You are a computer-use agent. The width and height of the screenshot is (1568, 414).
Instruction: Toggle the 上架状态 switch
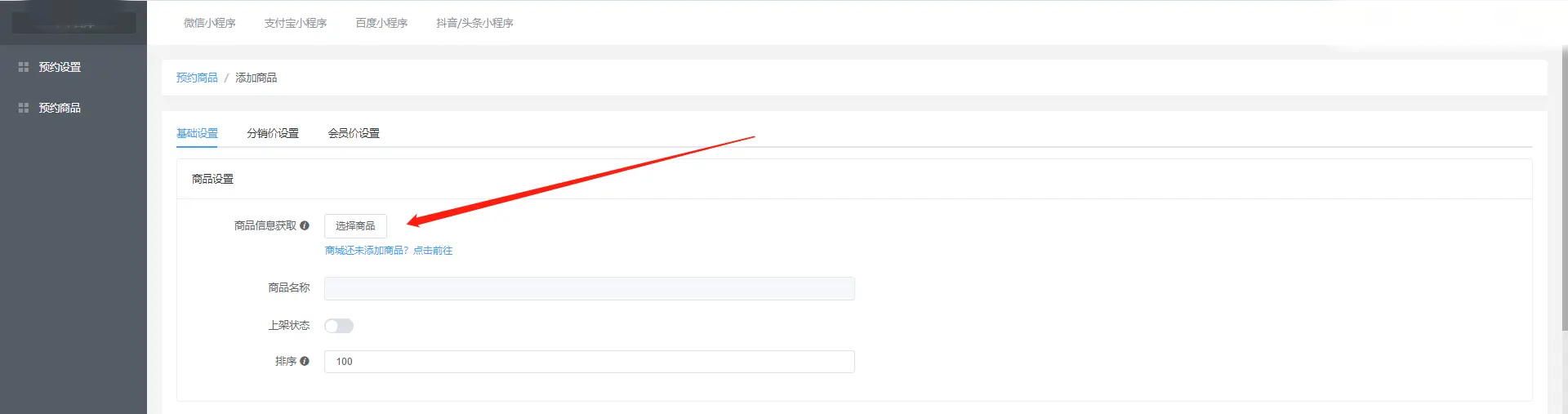[x=339, y=326]
